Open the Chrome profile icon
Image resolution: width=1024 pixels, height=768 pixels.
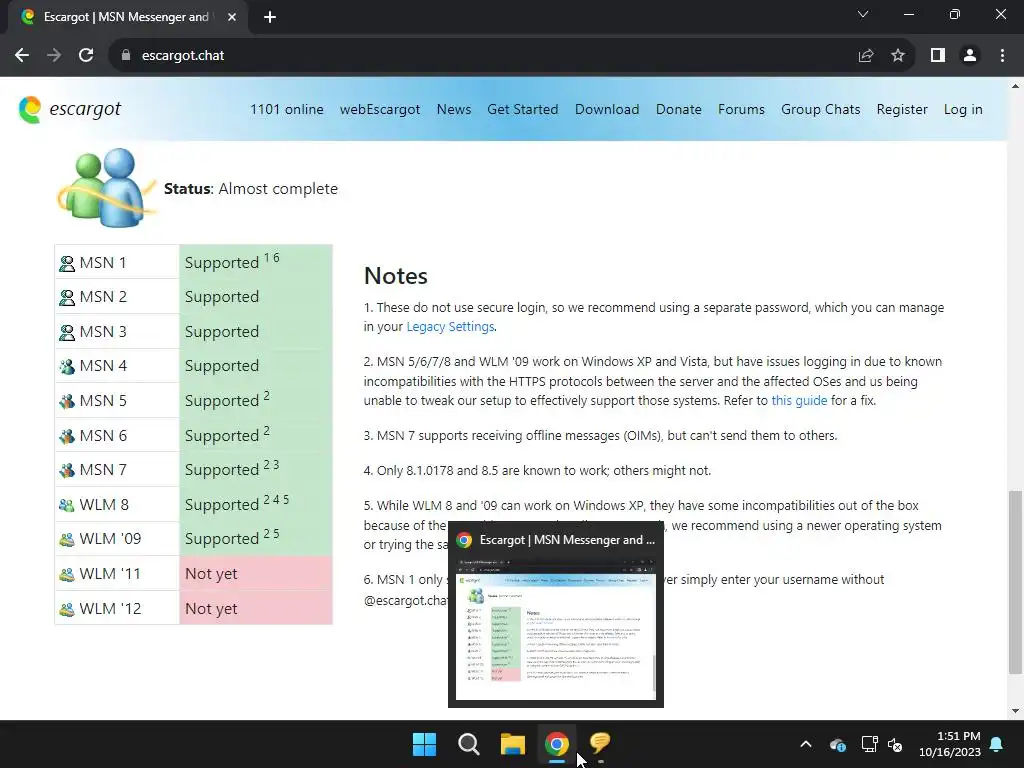tap(970, 56)
